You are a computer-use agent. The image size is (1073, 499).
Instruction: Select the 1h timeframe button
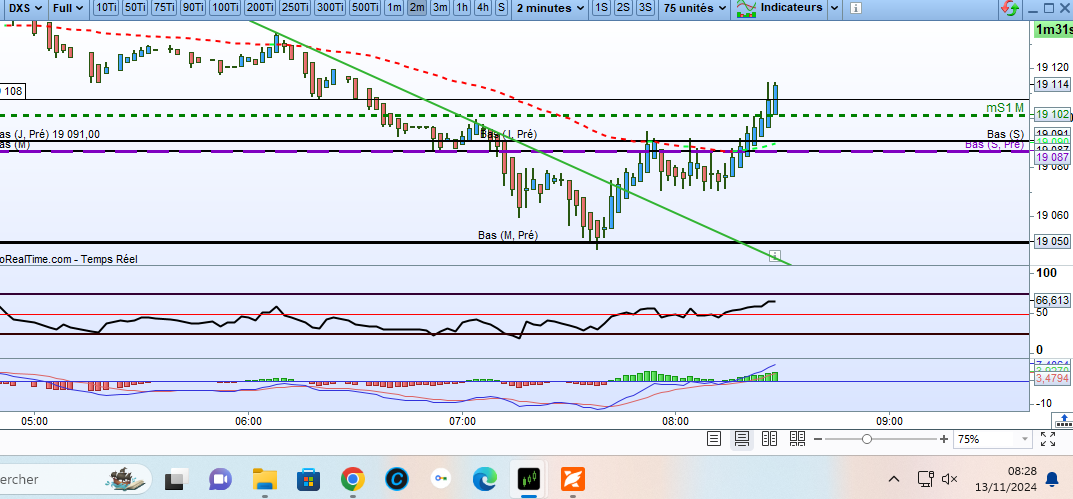463,8
